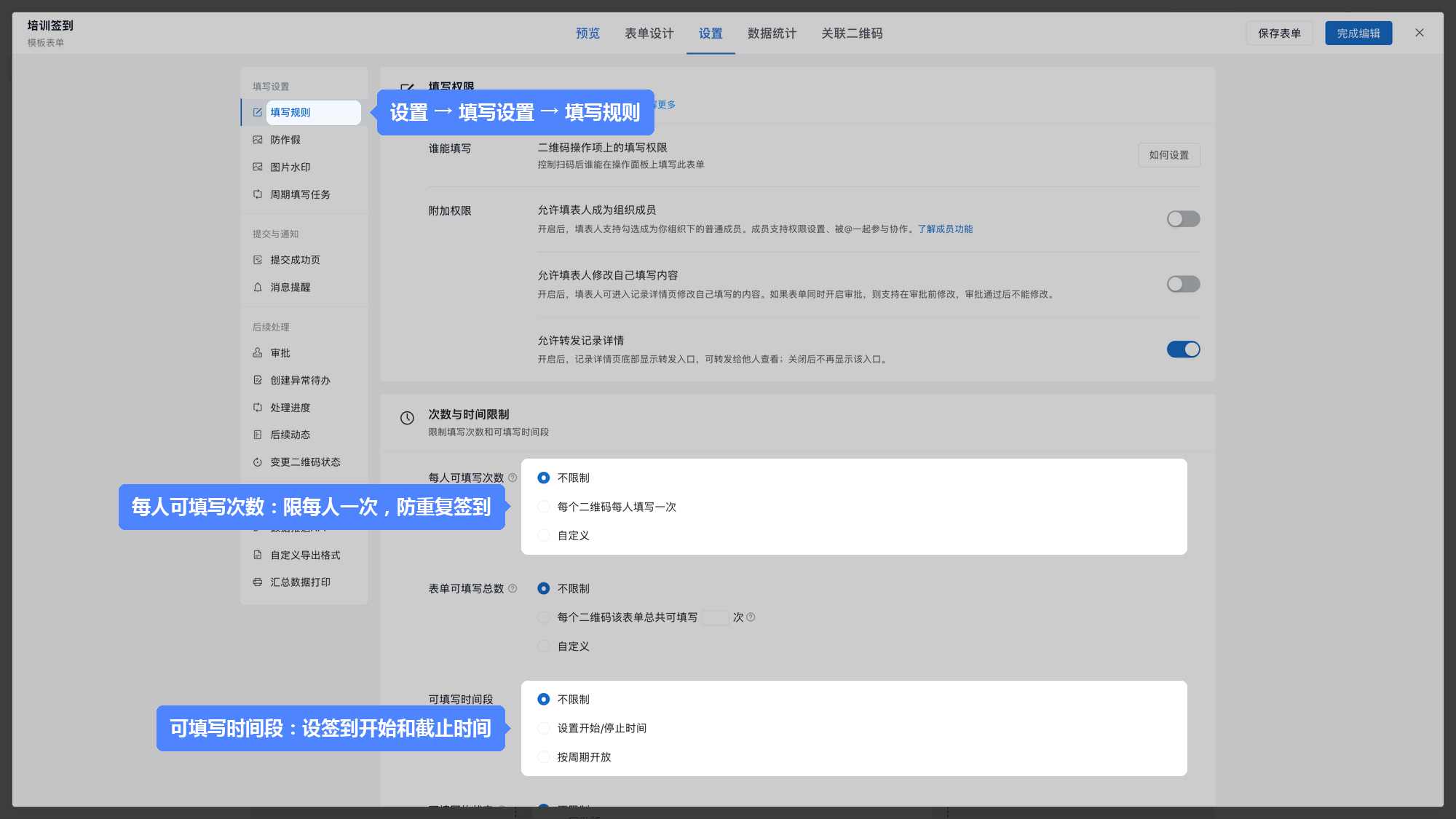The image size is (1456, 819).
Task: Switch to the 数据统计 tab
Action: click(772, 33)
